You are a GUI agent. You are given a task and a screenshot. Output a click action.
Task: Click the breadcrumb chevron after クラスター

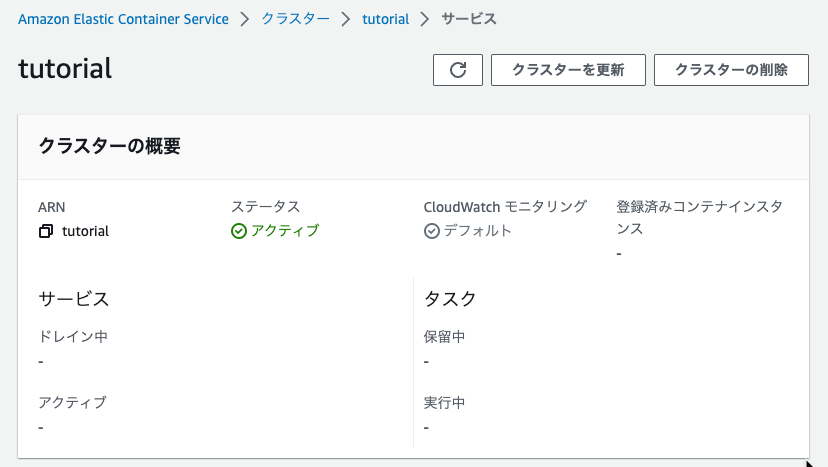[345, 20]
